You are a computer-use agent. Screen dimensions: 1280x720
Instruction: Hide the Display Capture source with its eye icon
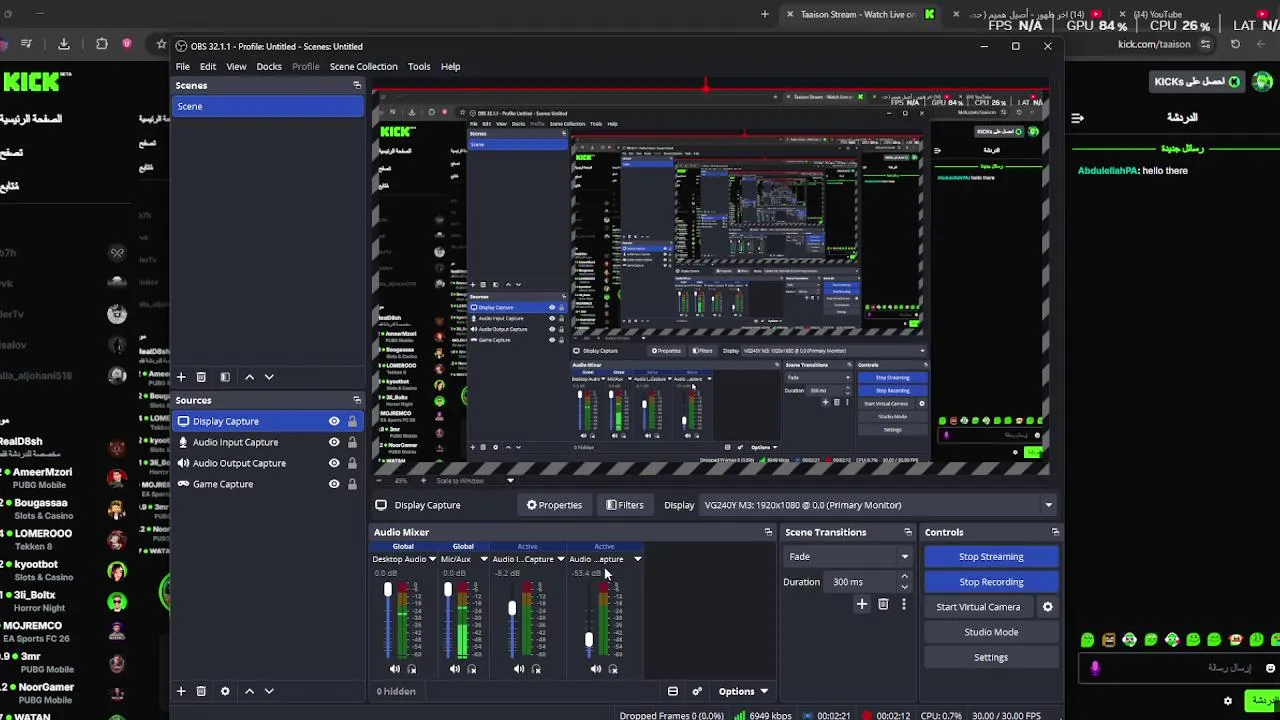coord(334,421)
